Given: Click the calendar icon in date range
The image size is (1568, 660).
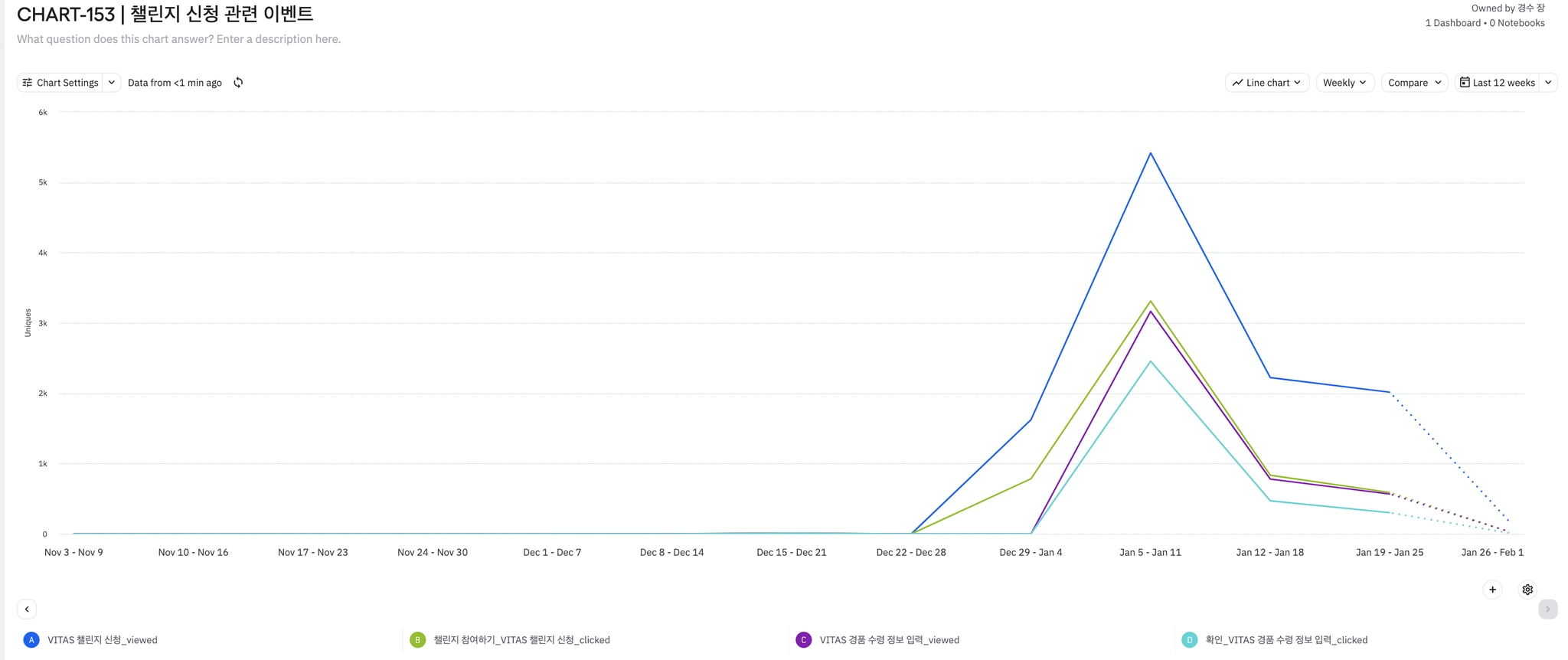Looking at the screenshot, I should pos(1465,83).
